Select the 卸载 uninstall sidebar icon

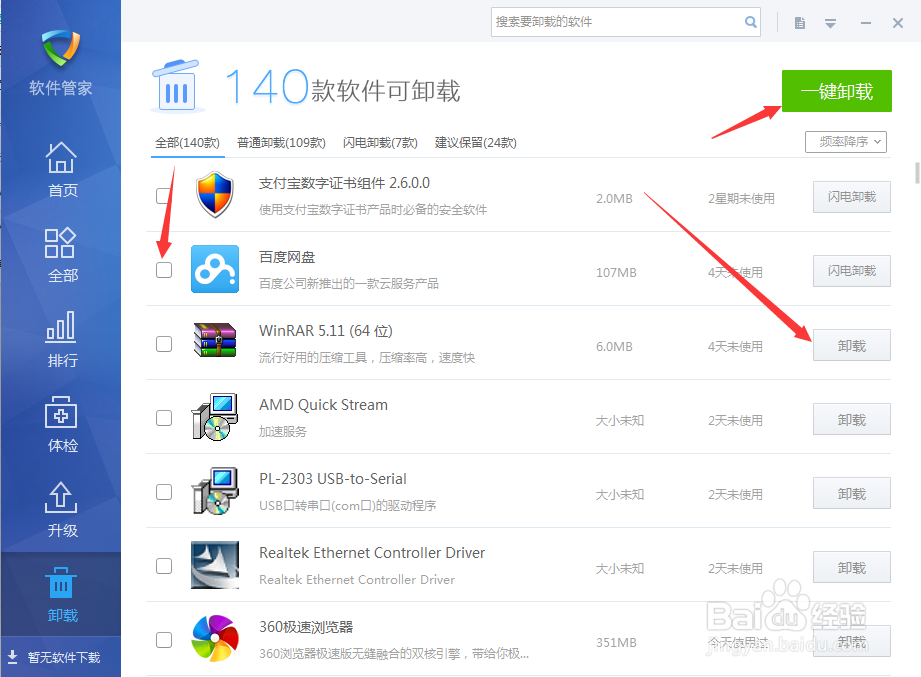tap(61, 592)
